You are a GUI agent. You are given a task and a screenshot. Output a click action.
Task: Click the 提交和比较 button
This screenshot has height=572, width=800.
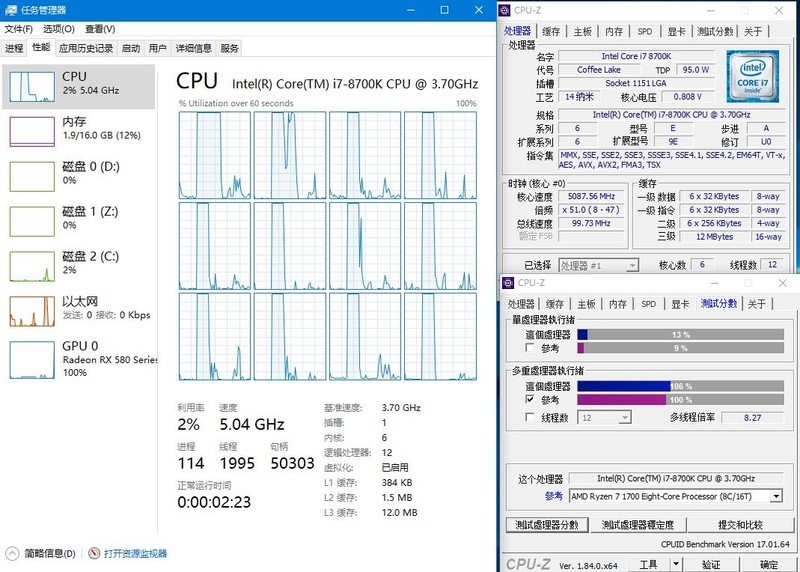[741, 525]
